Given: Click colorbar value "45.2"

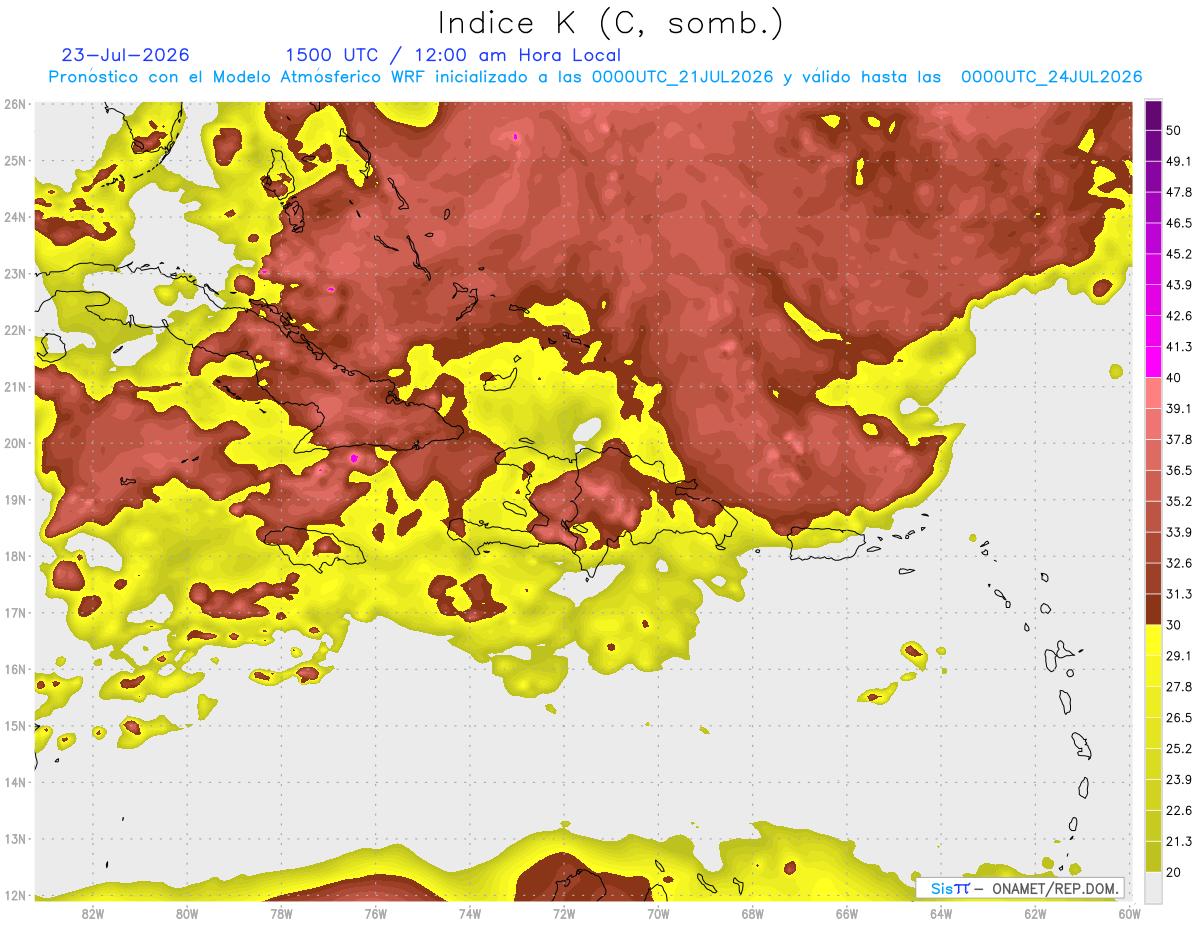Looking at the screenshot, I should pyautogui.click(x=1178, y=253).
